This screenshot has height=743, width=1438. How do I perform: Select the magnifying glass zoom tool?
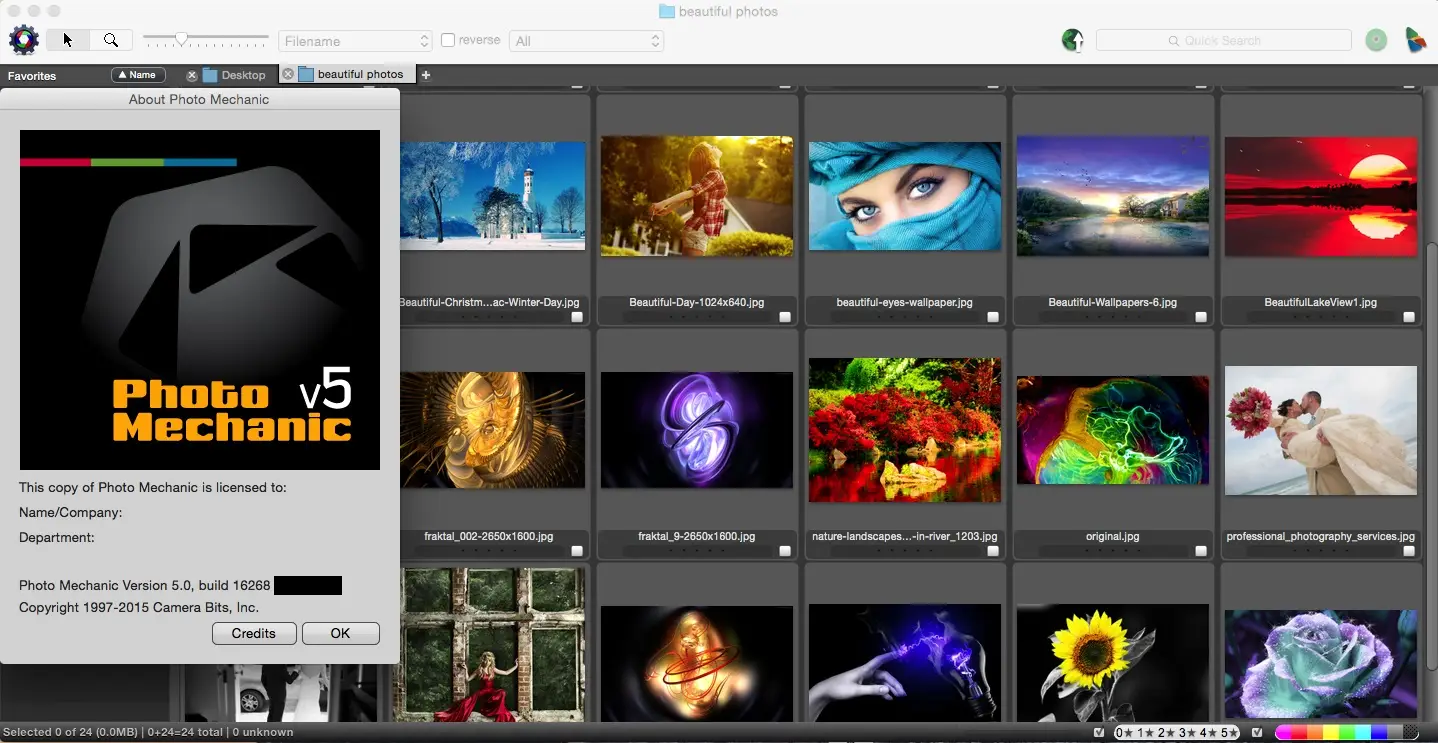(111, 40)
